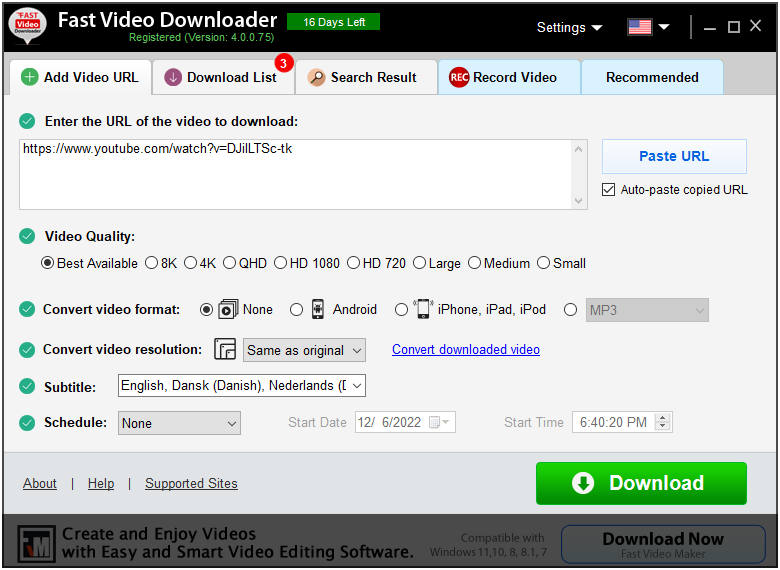Click the magnifier Search Result icon

click(316, 77)
